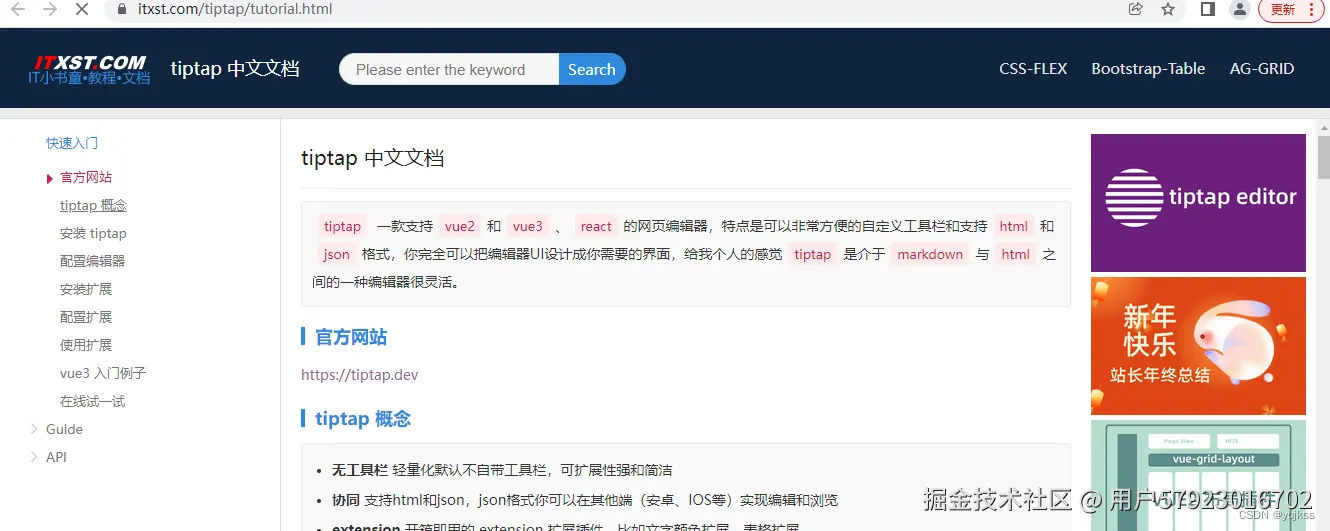The height and width of the screenshot is (531, 1330).
Task: Click the vue3 tag
Action: point(528,226)
